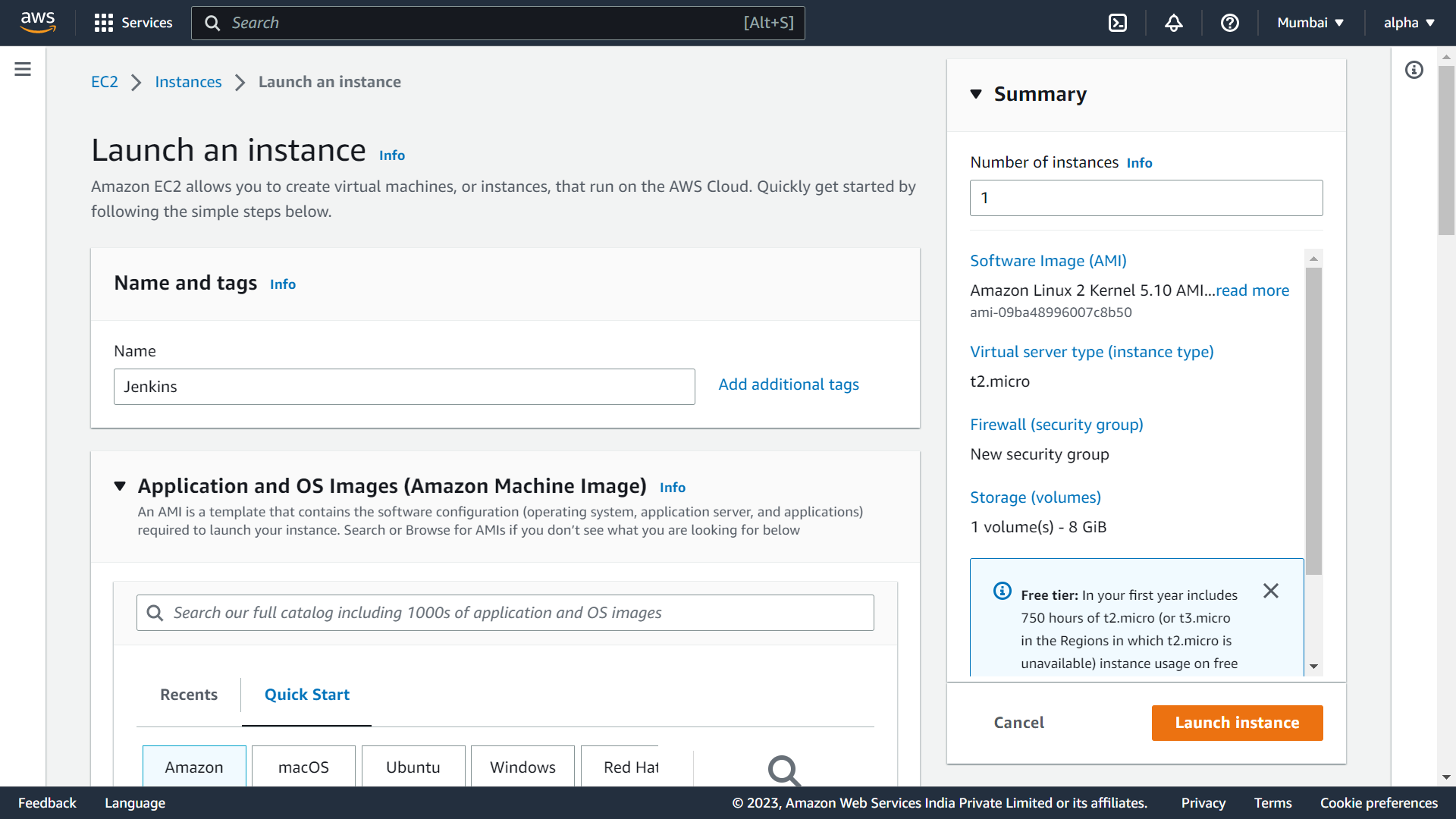Open the side navigation hamburger menu
Image resolution: width=1456 pixels, height=819 pixels.
[x=23, y=70]
